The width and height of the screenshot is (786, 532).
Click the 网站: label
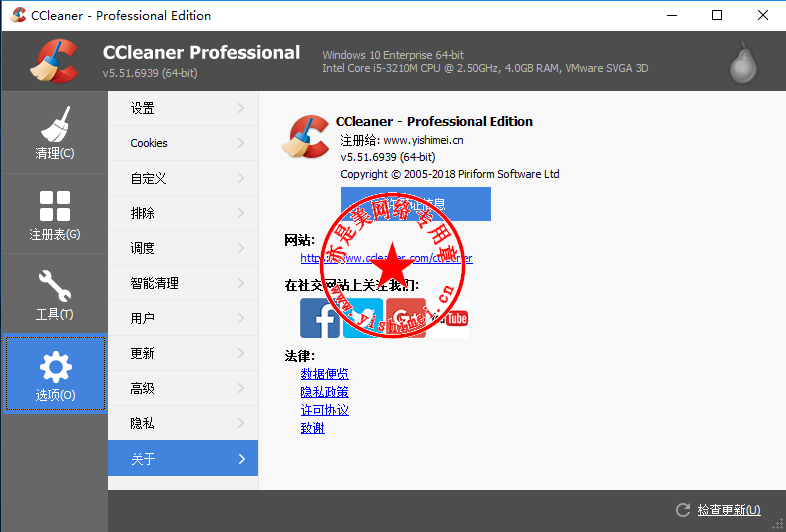coord(299,240)
